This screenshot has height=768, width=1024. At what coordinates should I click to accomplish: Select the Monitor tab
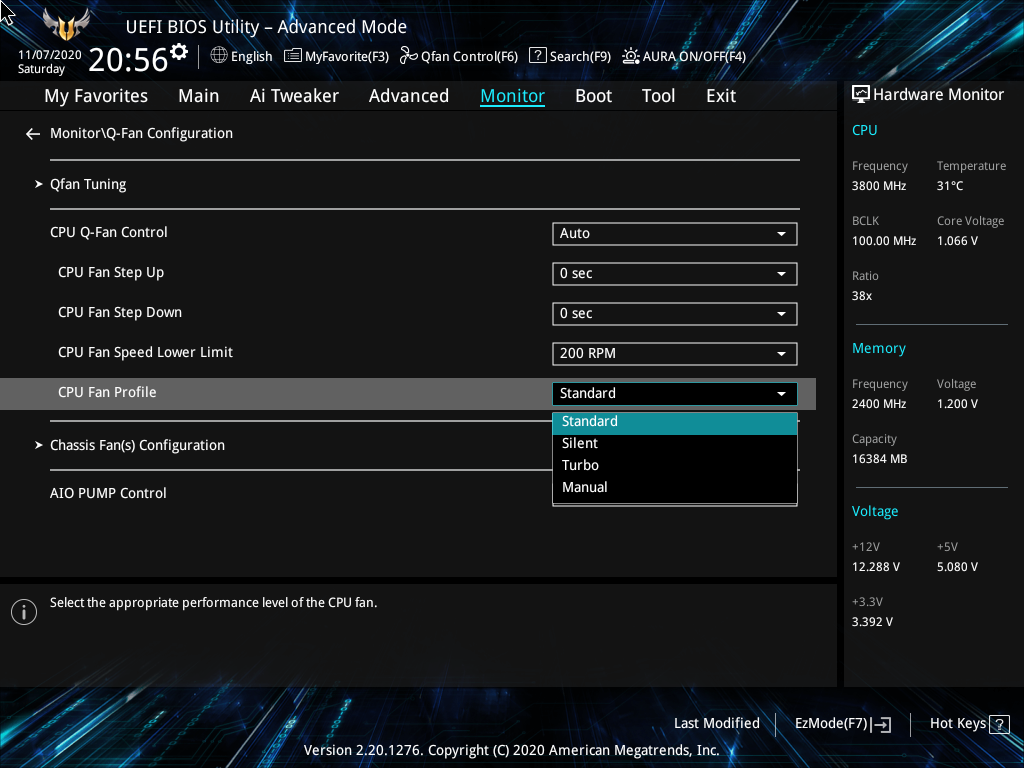click(513, 96)
